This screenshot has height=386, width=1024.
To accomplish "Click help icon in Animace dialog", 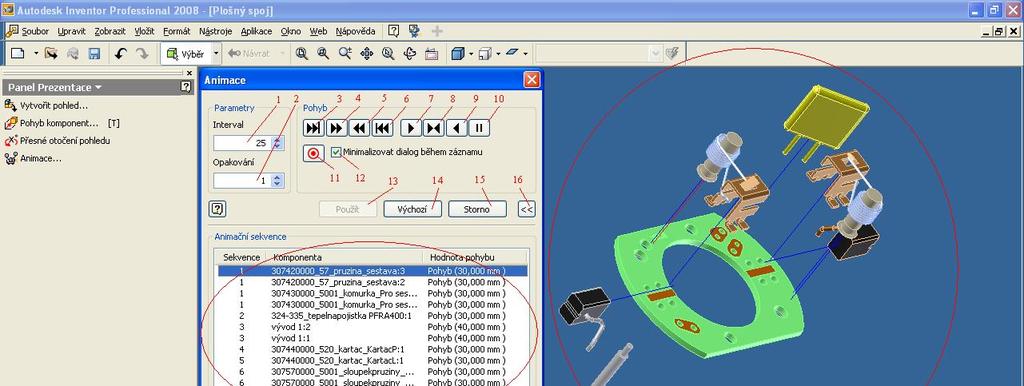I will pos(217,209).
